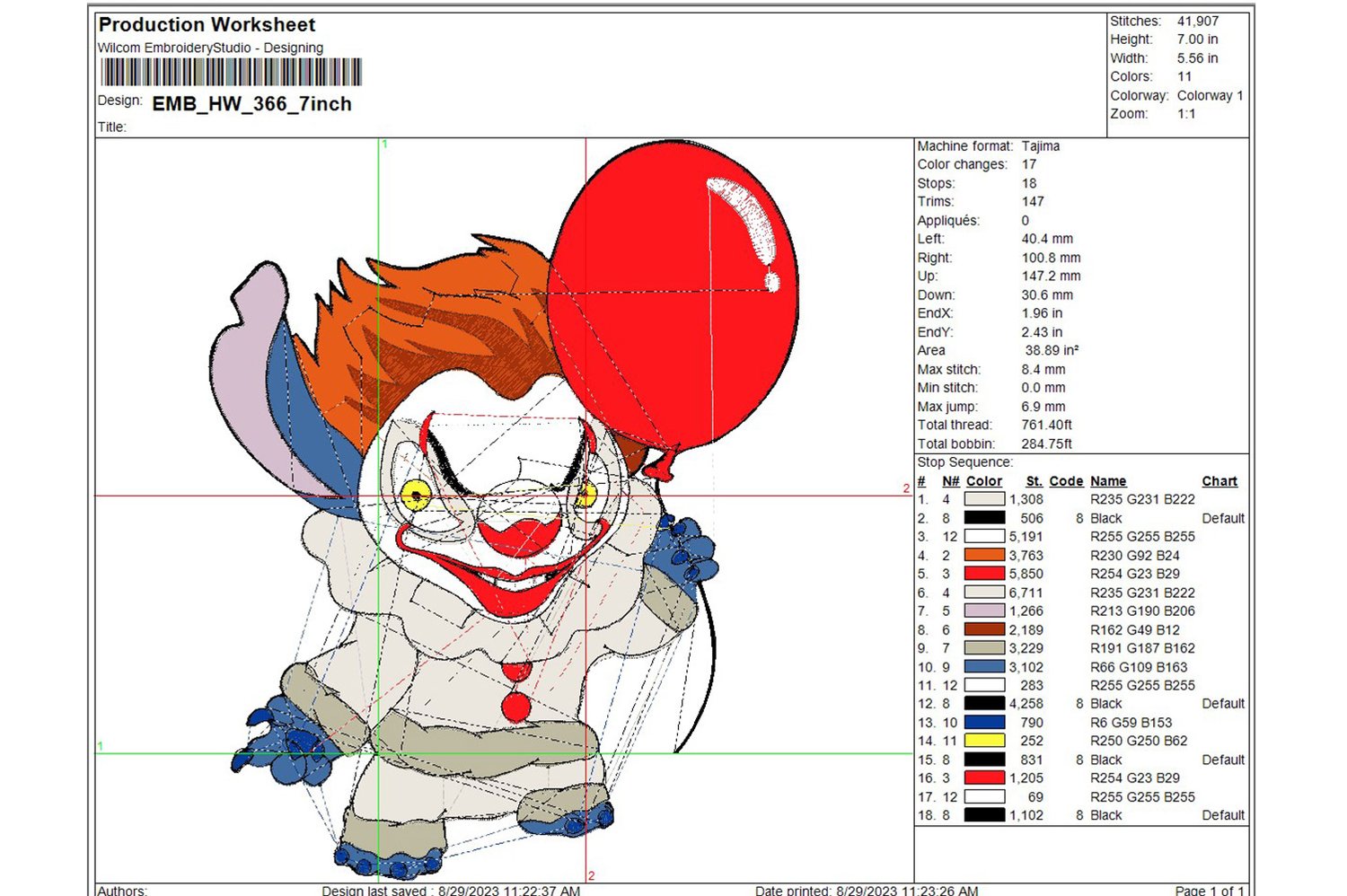This screenshot has height=896, width=1347.
Task: Click the trims value '147'
Action: click(x=1033, y=201)
